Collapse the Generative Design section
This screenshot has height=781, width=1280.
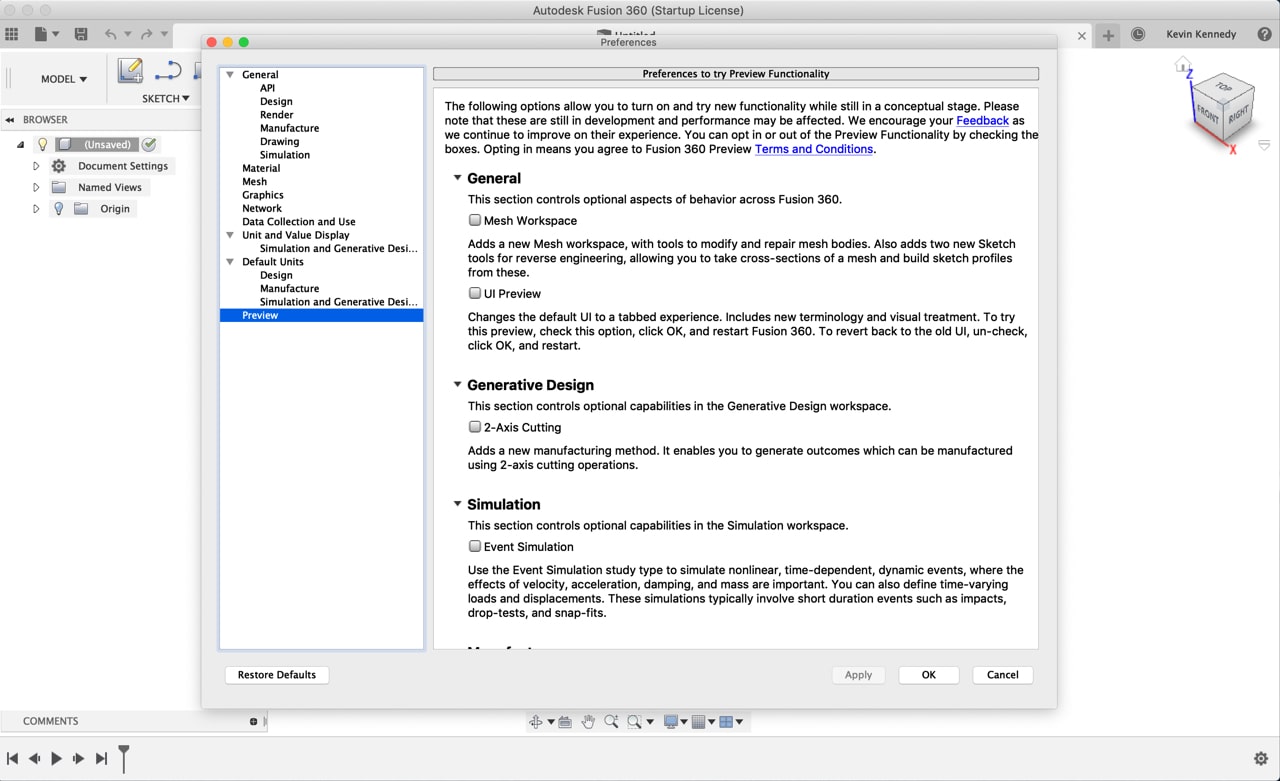click(x=458, y=384)
